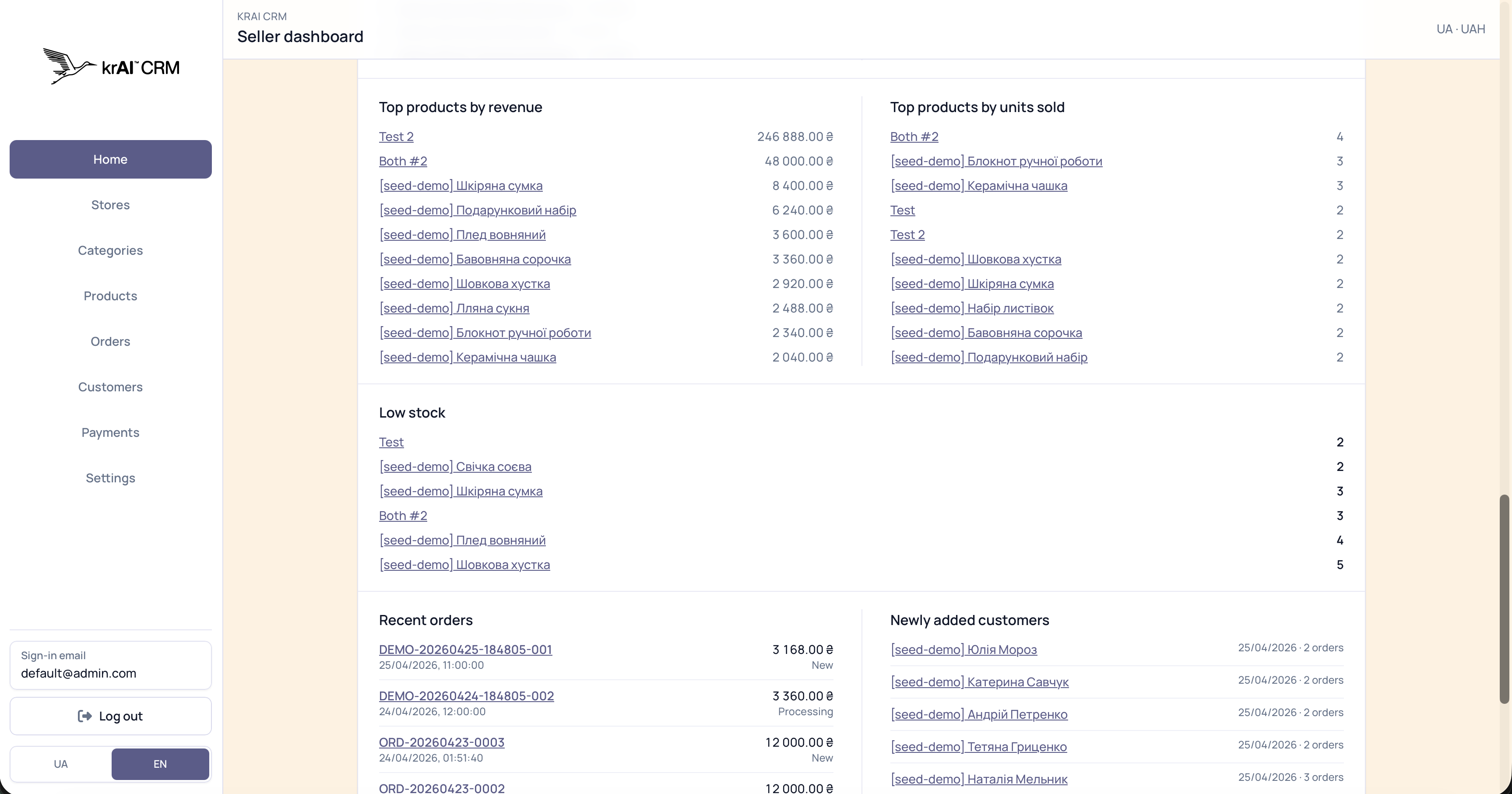The height and width of the screenshot is (794, 1512).
Task: Go to Stores in the sidebar
Action: (x=110, y=205)
